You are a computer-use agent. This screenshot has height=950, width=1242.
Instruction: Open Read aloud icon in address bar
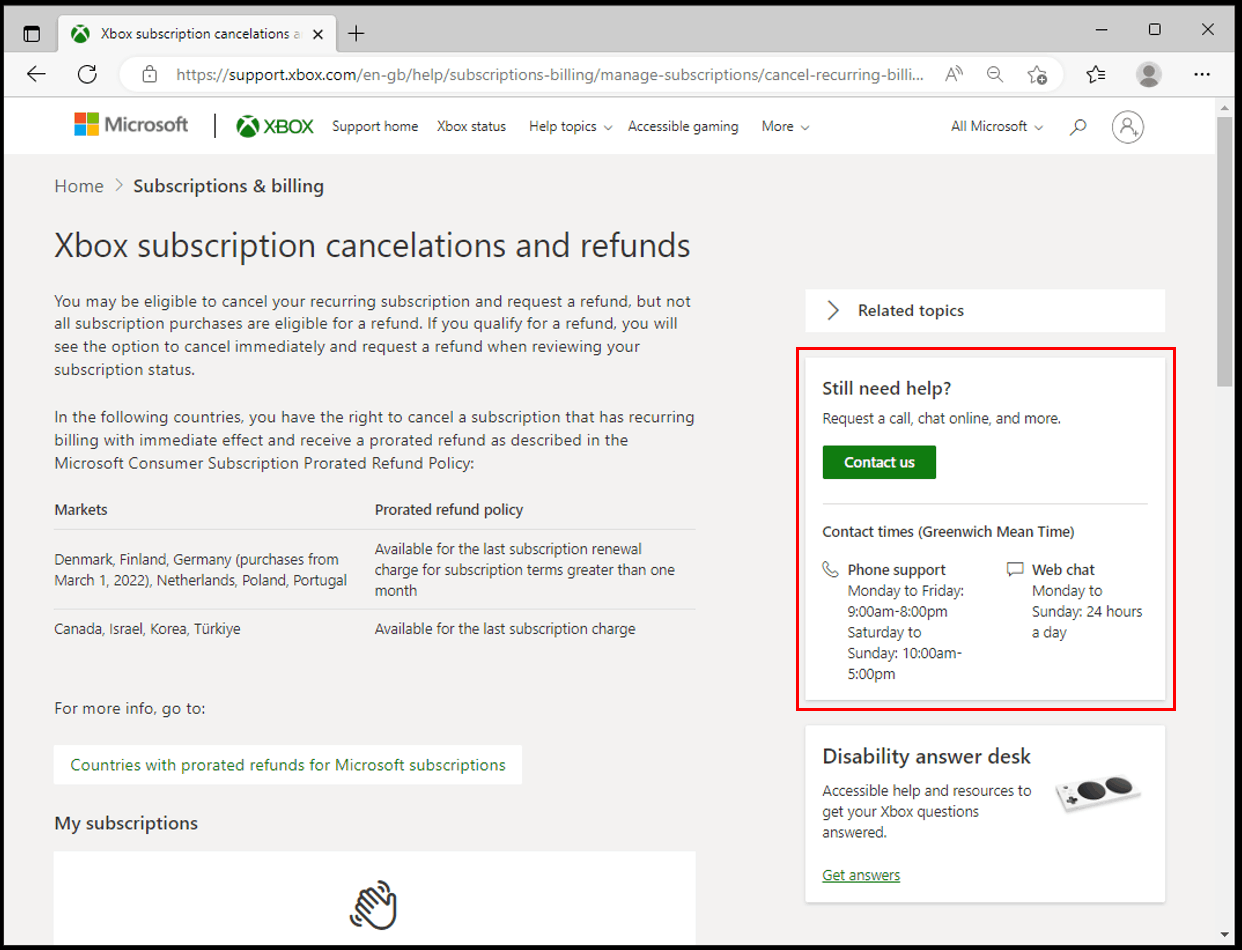pos(954,74)
